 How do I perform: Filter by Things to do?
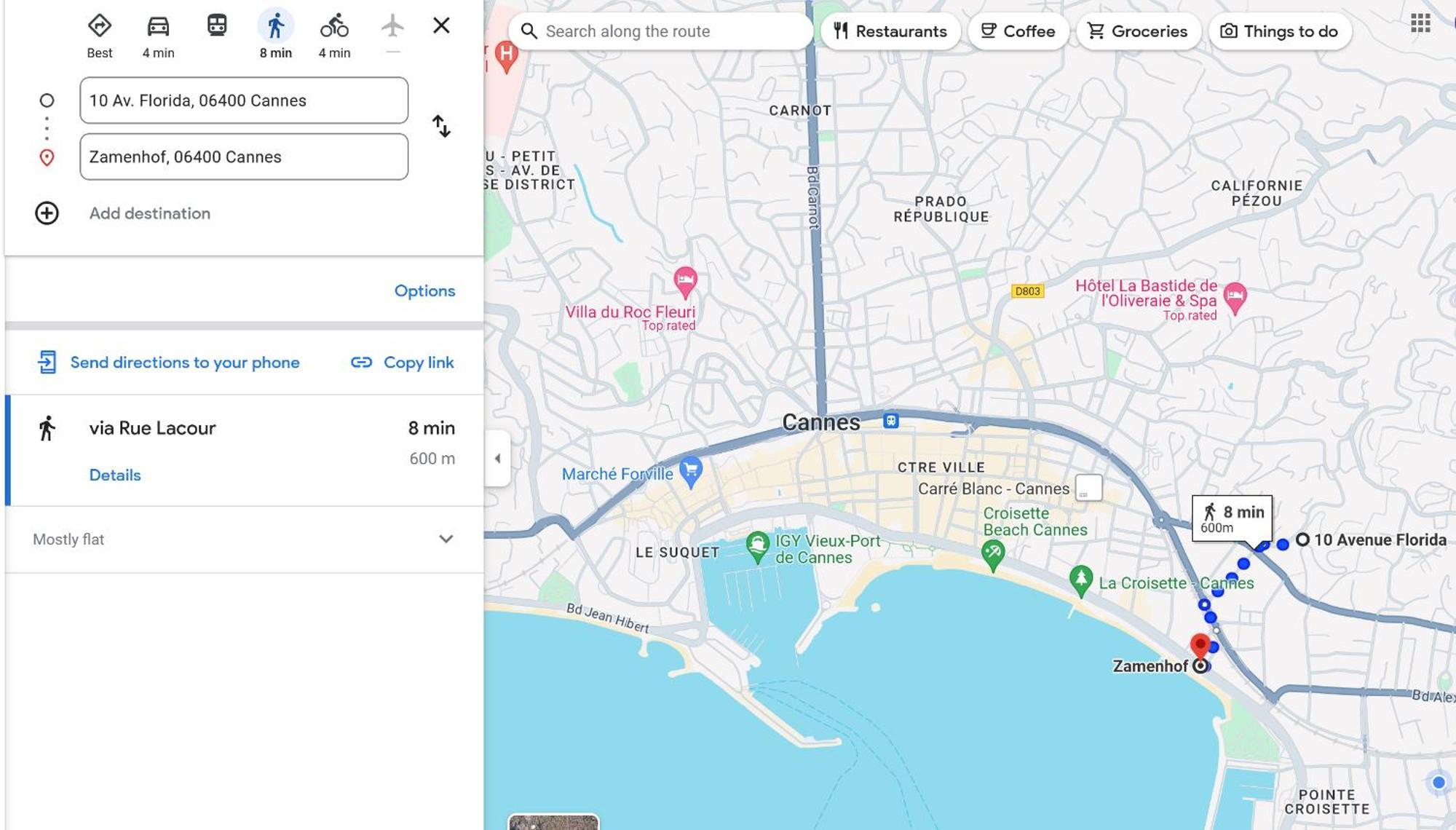(1280, 31)
